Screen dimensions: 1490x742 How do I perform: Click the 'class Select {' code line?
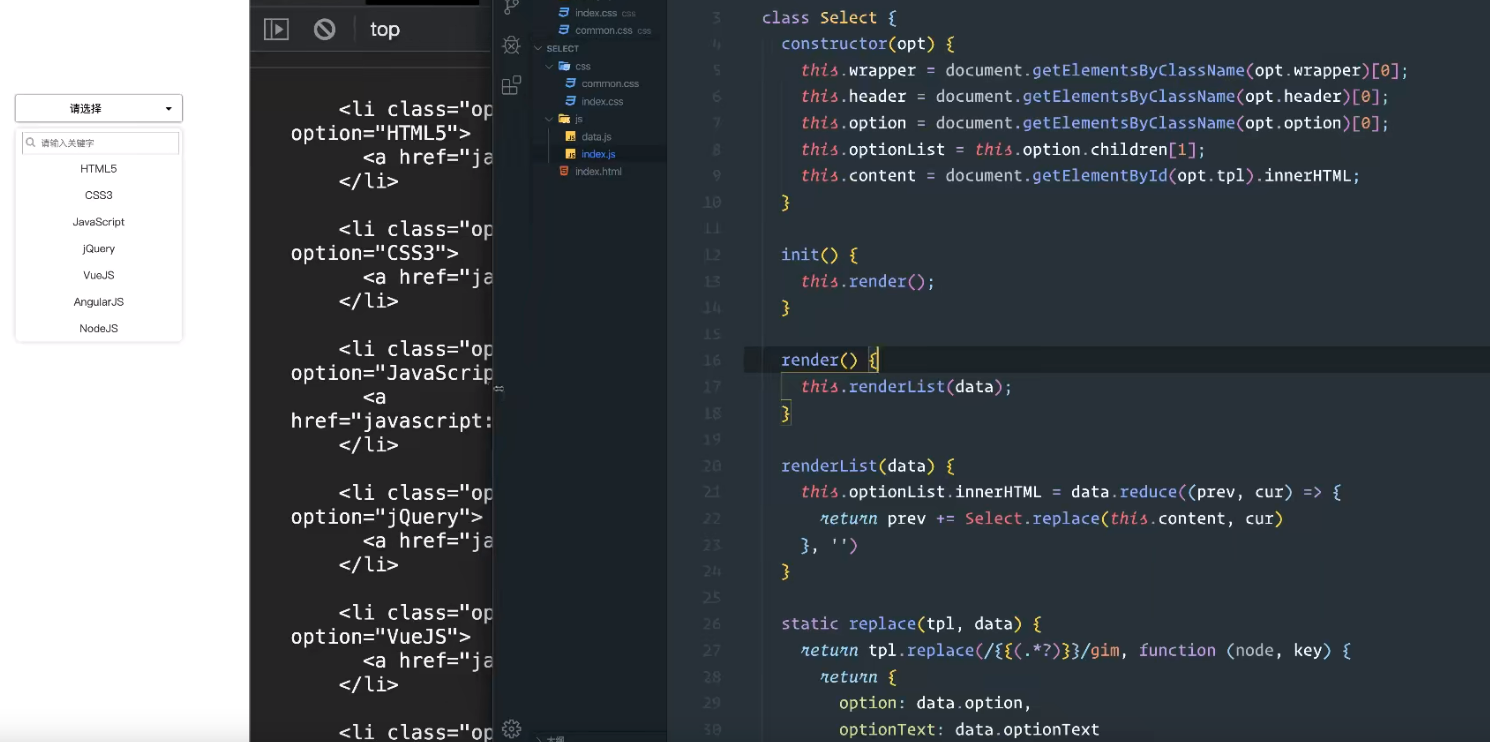point(829,18)
